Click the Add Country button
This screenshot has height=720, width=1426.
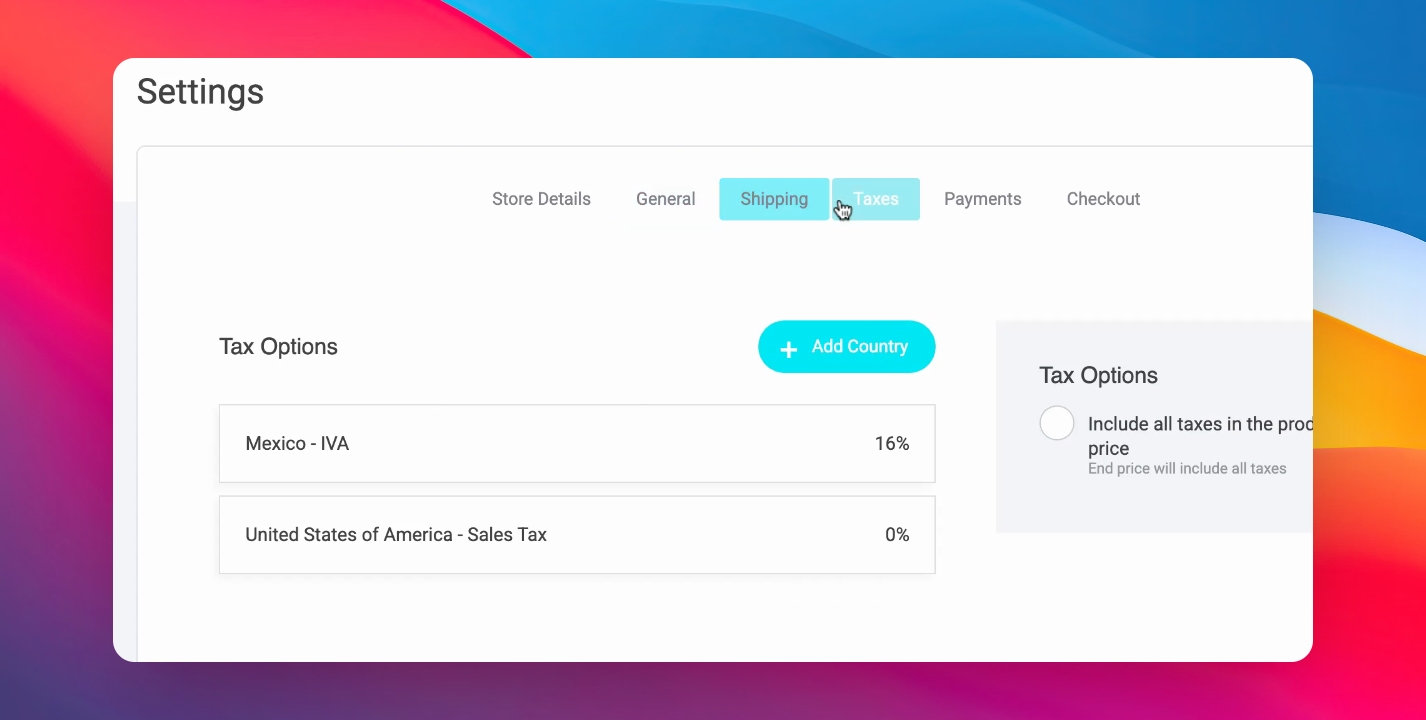(847, 347)
